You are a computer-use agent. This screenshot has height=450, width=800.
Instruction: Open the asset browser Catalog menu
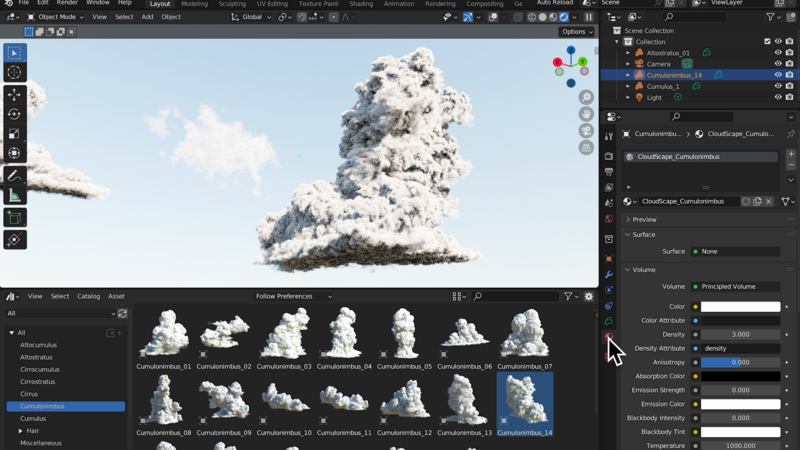88,296
